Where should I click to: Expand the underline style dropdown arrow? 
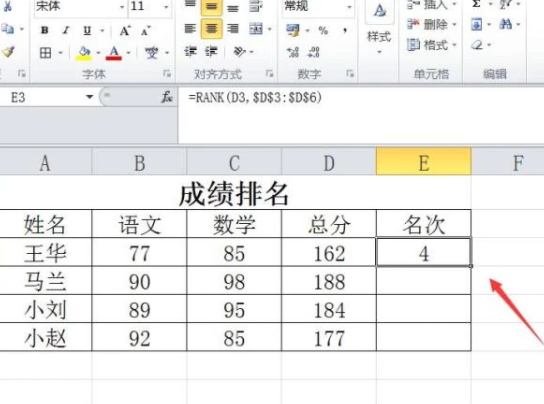pyautogui.click(x=102, y=31)
